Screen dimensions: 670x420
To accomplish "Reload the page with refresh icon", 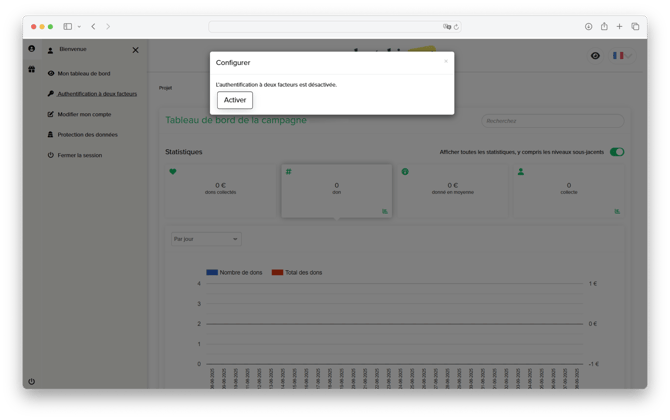I will 456,27.
